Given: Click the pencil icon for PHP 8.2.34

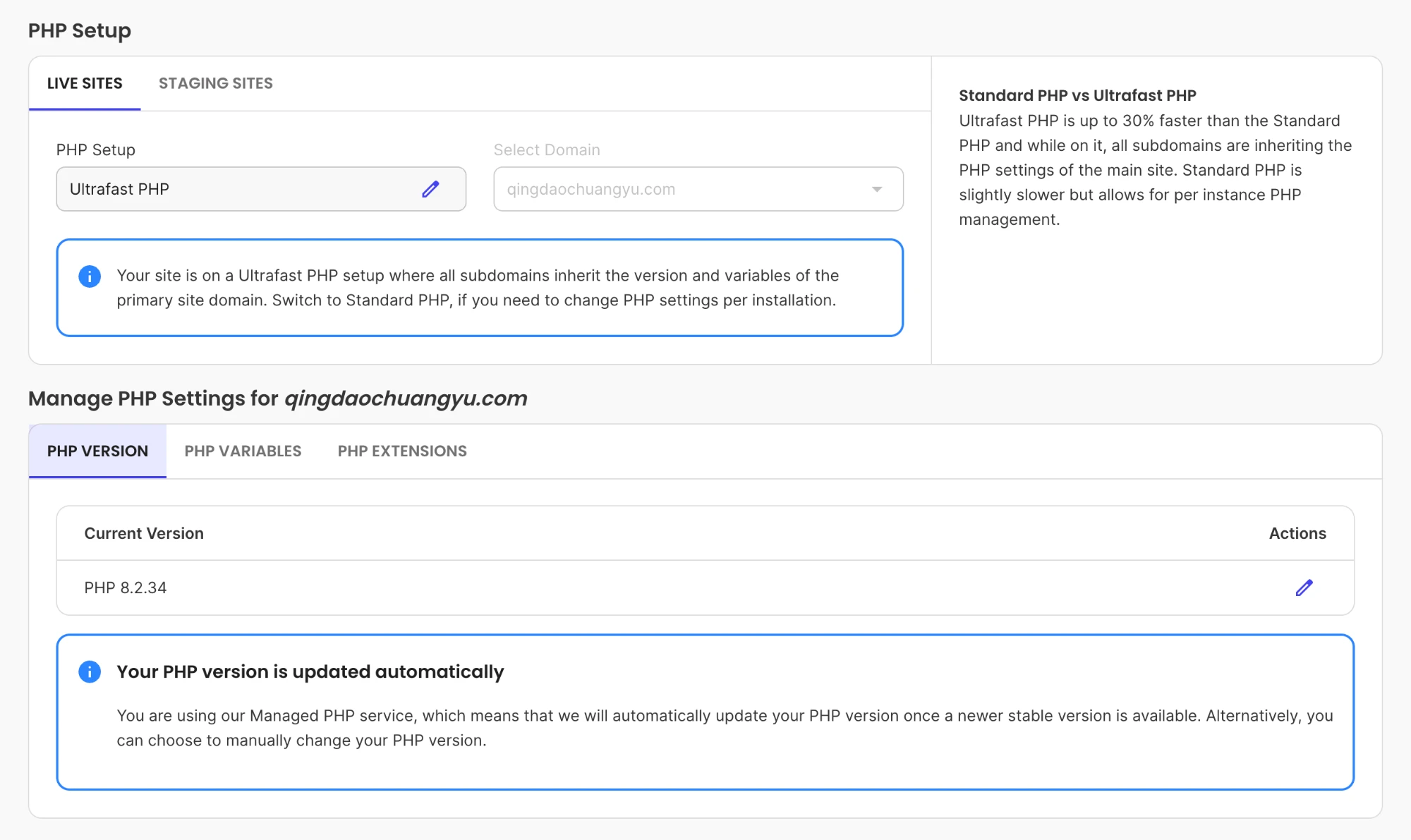Looking at the screenshot, I should [1304, 588].
